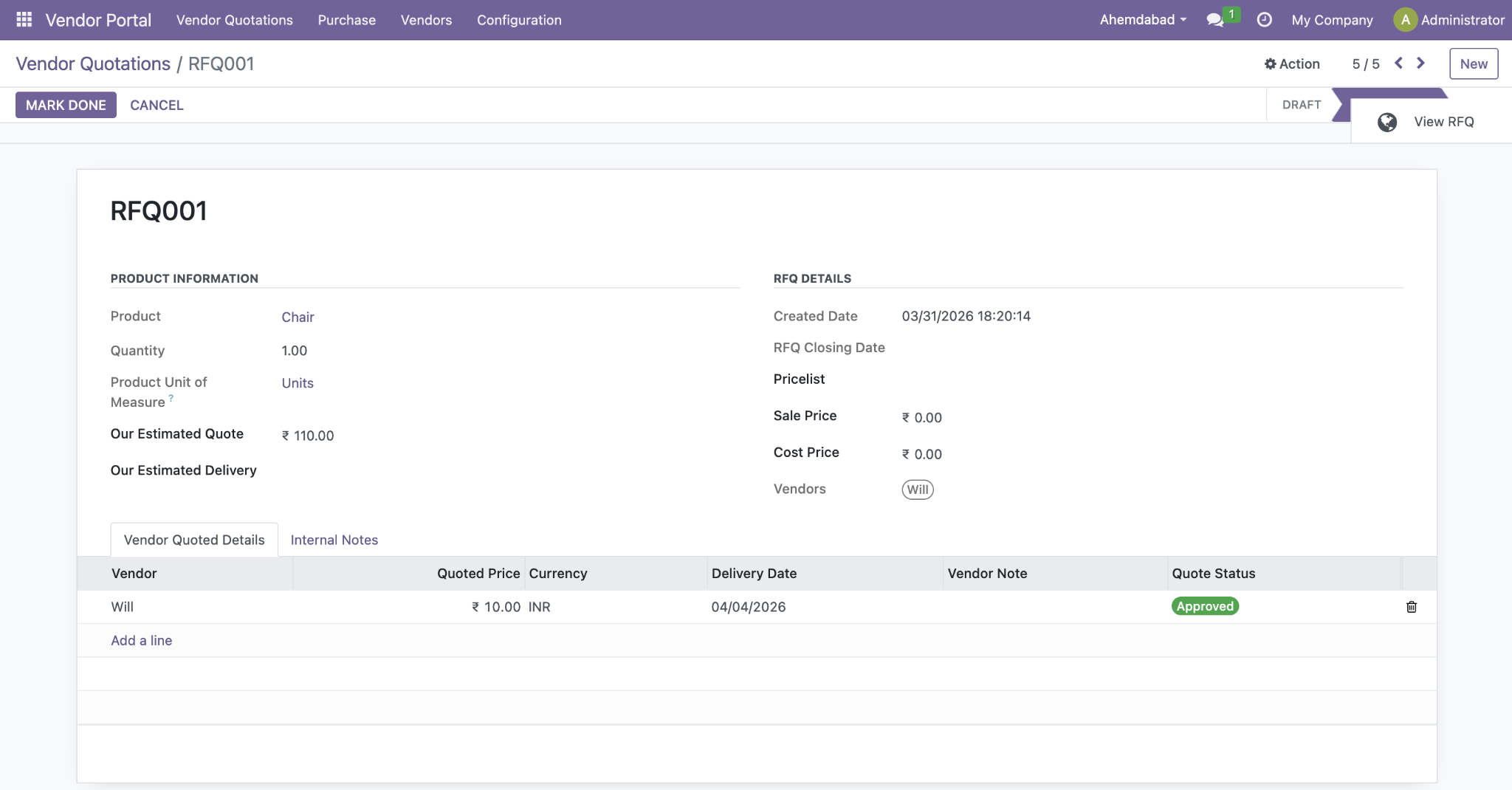Go back to Vendor Quotations breadcrumb
Viewport: 1512px width, 790px height.
pos(93,63)
